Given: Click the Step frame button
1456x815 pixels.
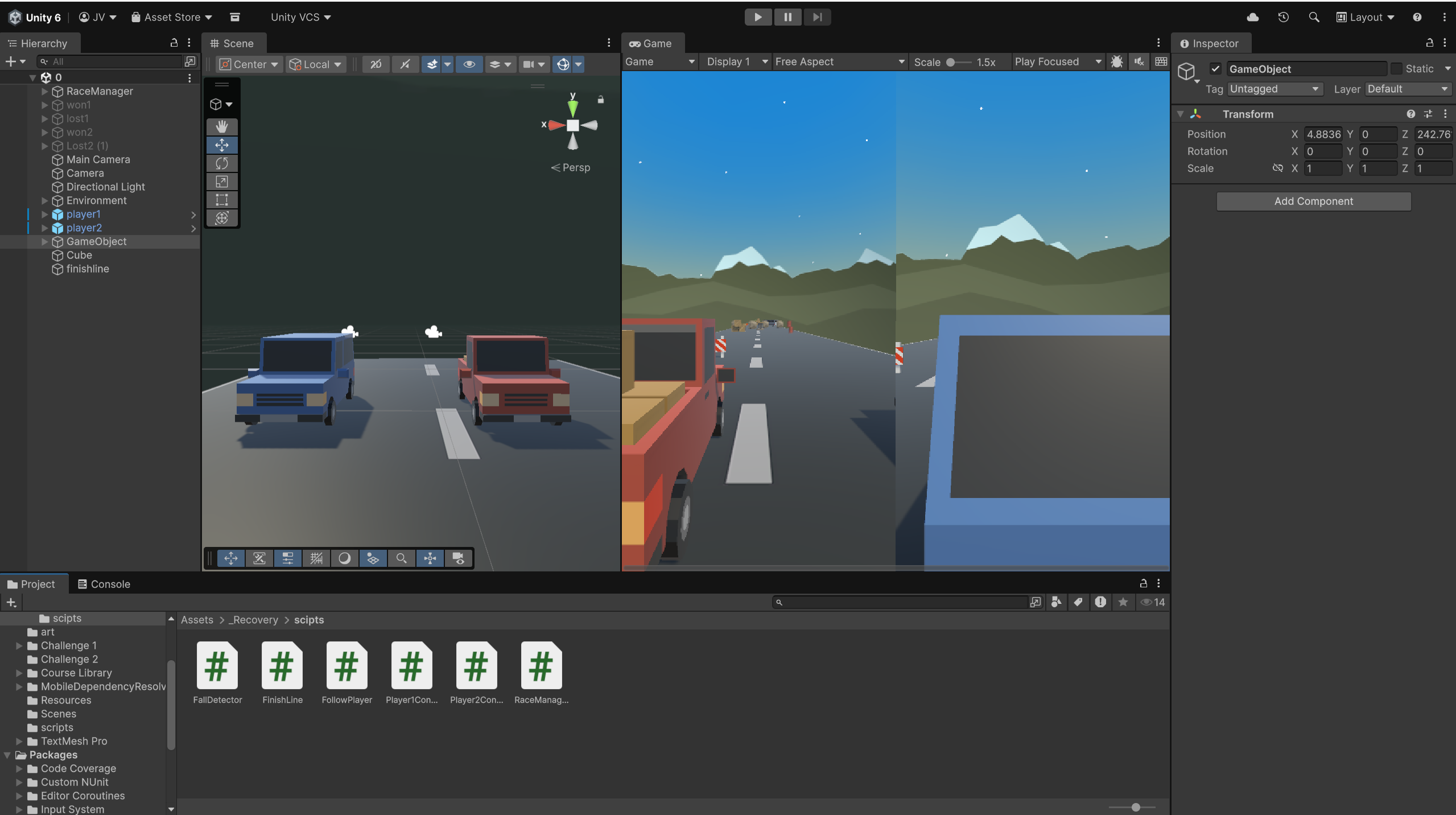Looking at the screenshot, I should [817, 17].
